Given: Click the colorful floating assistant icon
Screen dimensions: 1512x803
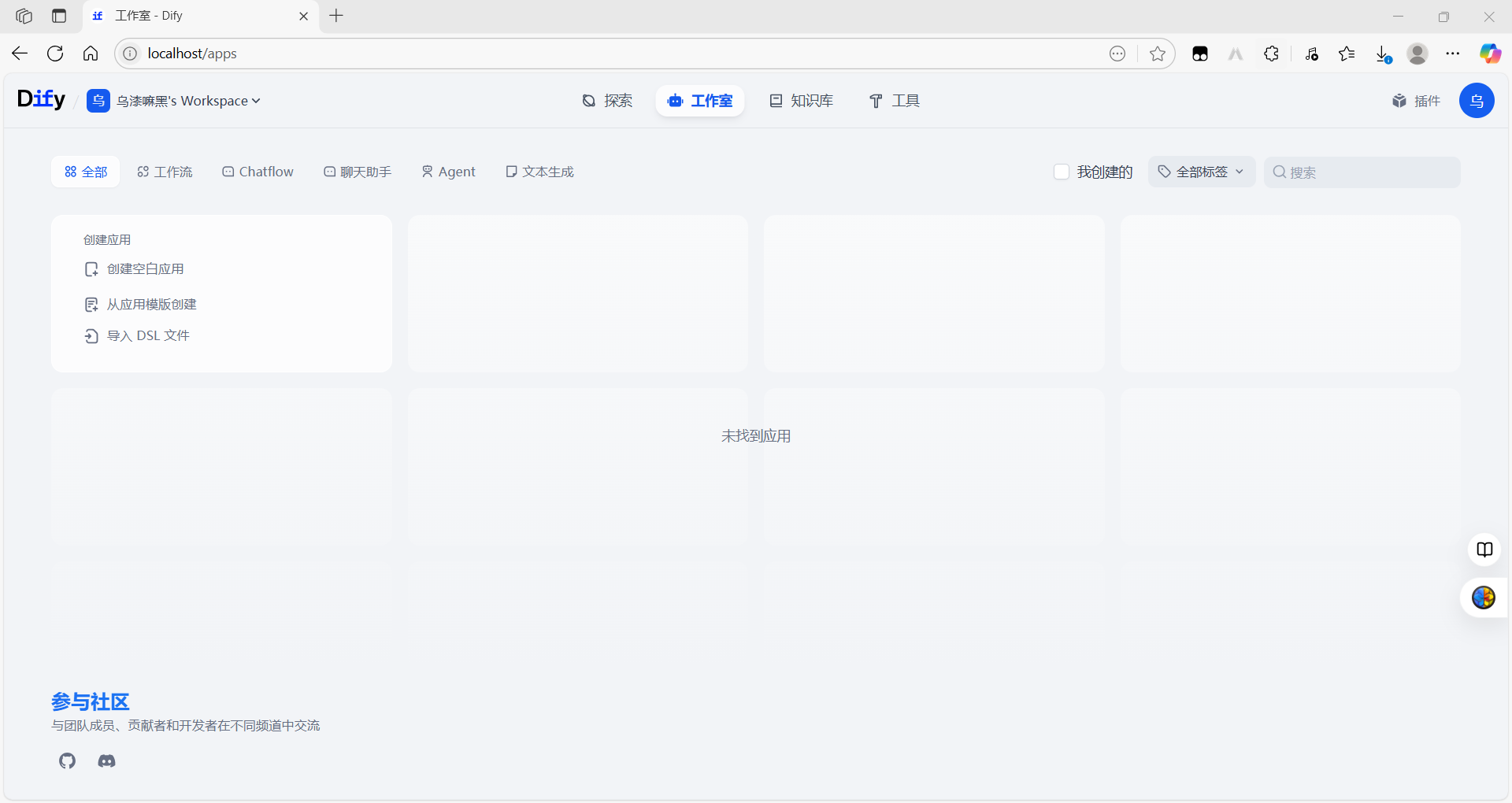Looking at the screenshot, I should [1484, 598].
